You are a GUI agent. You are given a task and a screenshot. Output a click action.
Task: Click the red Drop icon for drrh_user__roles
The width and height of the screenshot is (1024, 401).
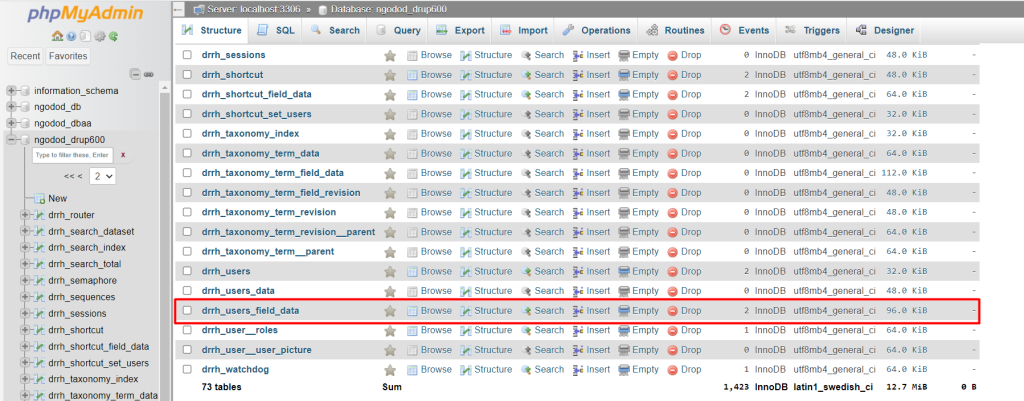pos(673,330)
